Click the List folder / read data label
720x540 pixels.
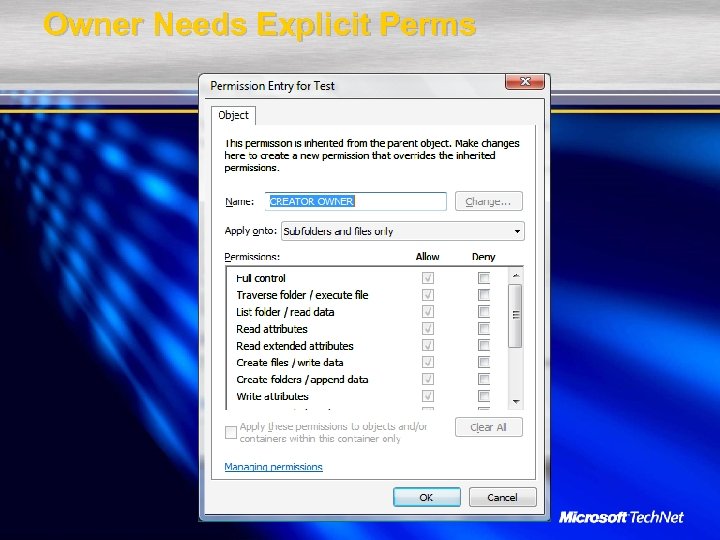285,312
